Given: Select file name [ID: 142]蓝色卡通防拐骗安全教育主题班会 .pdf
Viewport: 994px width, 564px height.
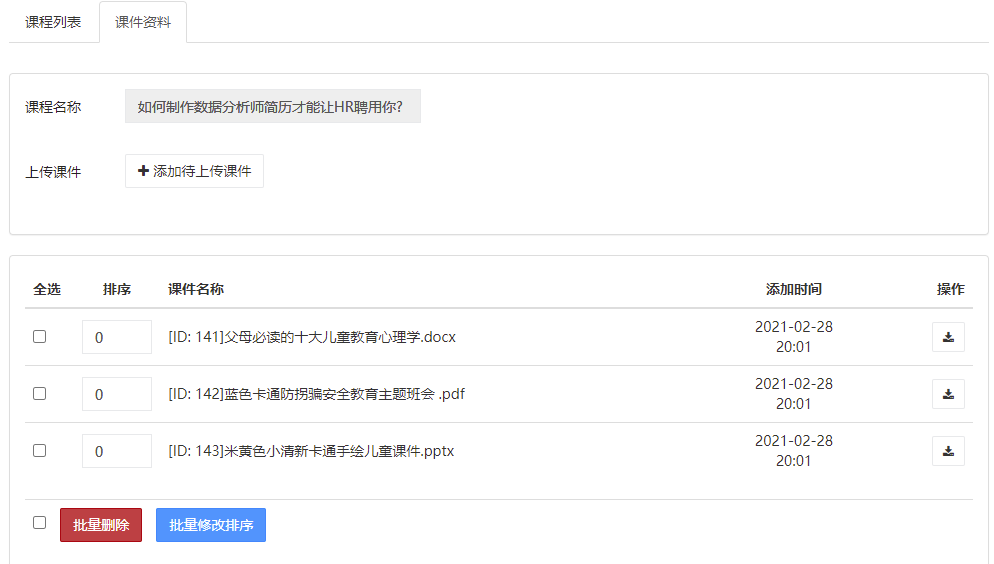Looking at the screenshot, I should (x=316, y=394).
